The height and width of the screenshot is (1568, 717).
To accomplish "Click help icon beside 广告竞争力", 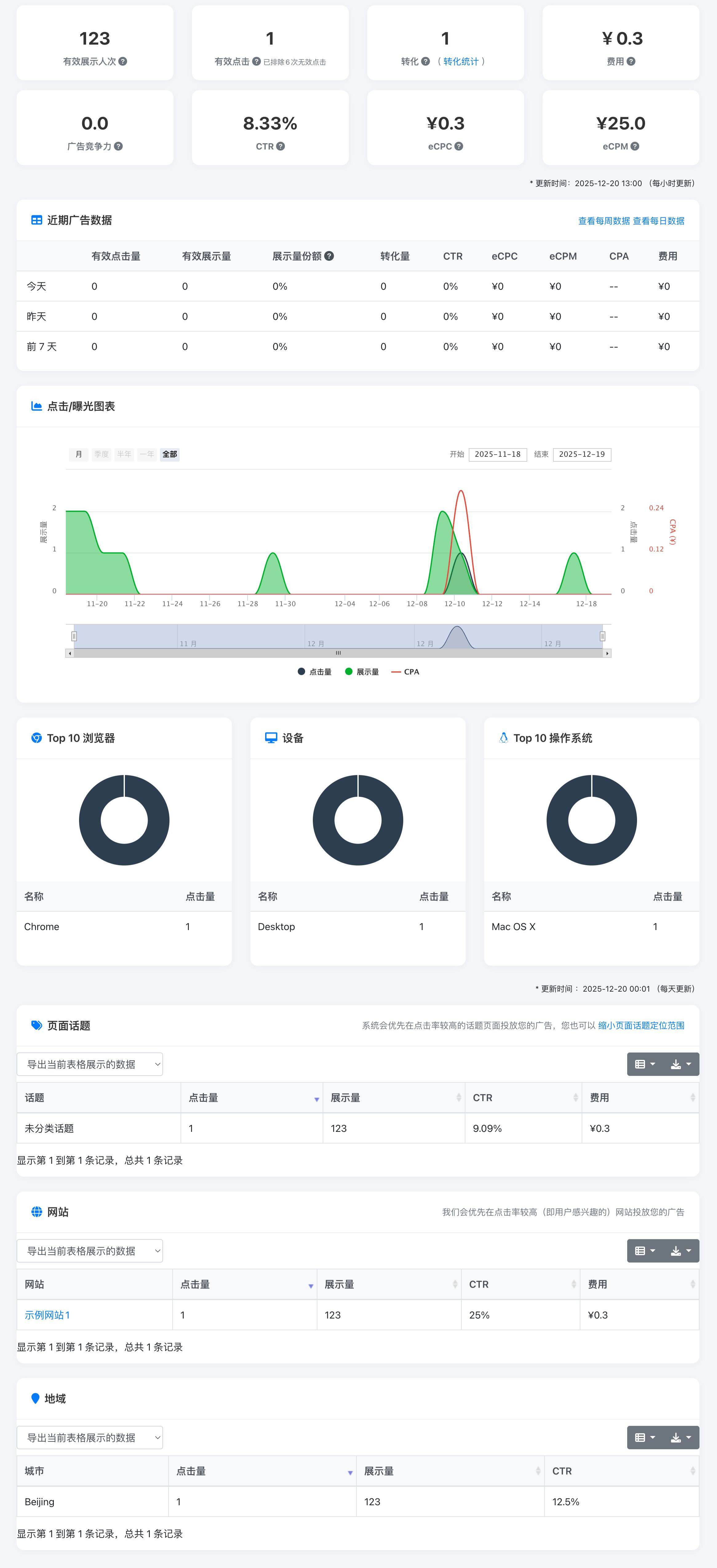I will (x=119, y=146).
